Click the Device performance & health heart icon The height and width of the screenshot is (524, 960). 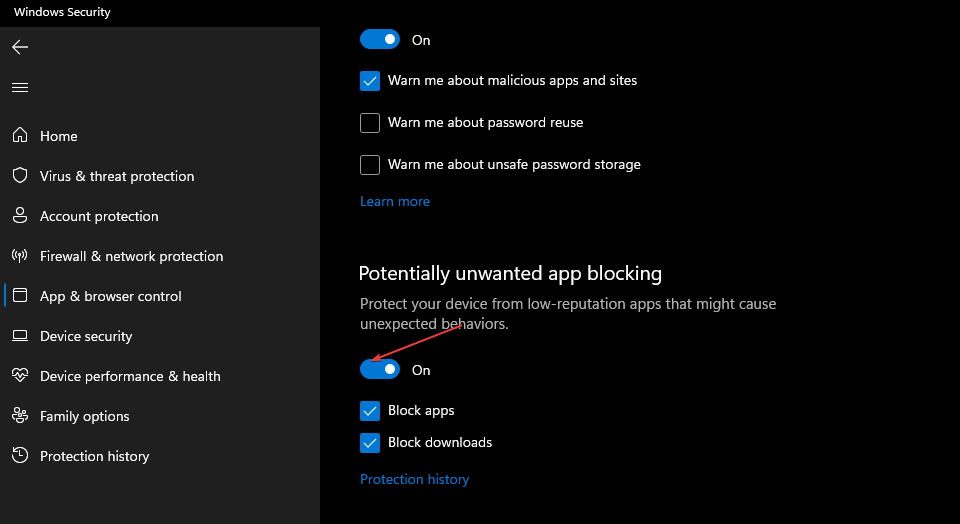point(20,376)
